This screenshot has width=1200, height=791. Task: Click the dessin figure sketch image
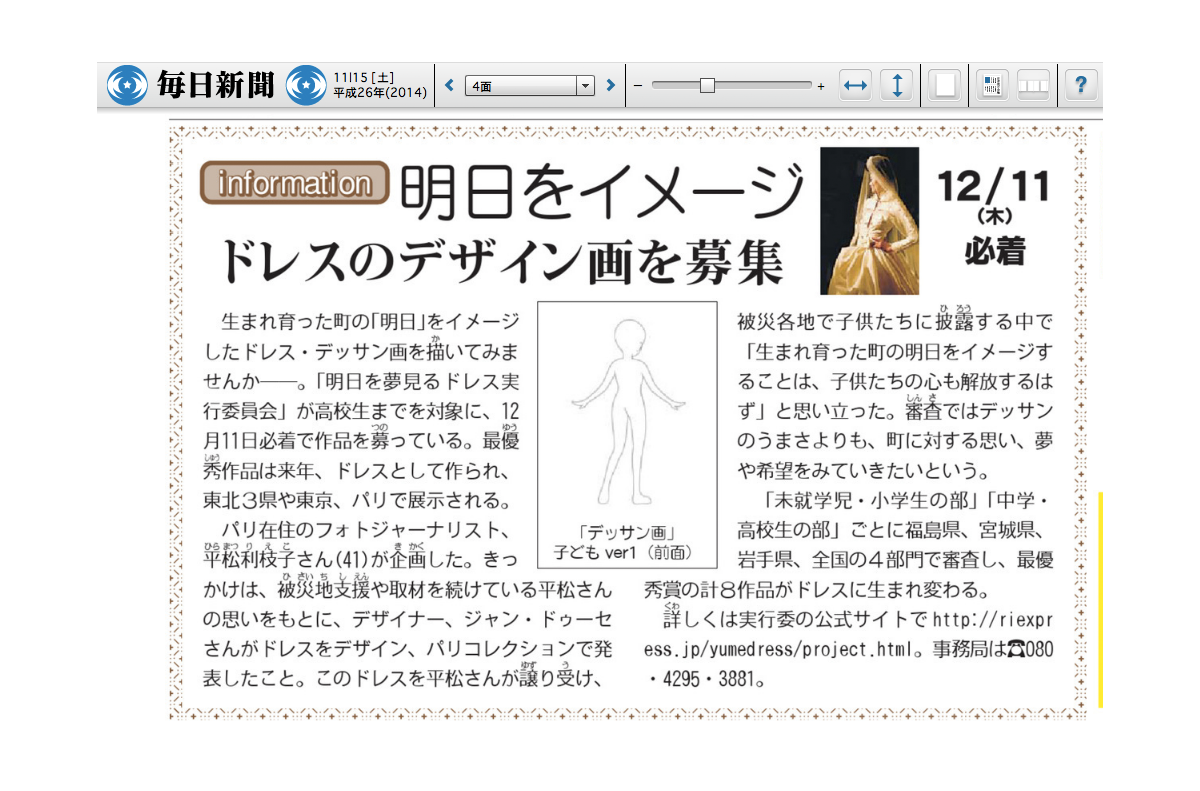click(627, 410)
